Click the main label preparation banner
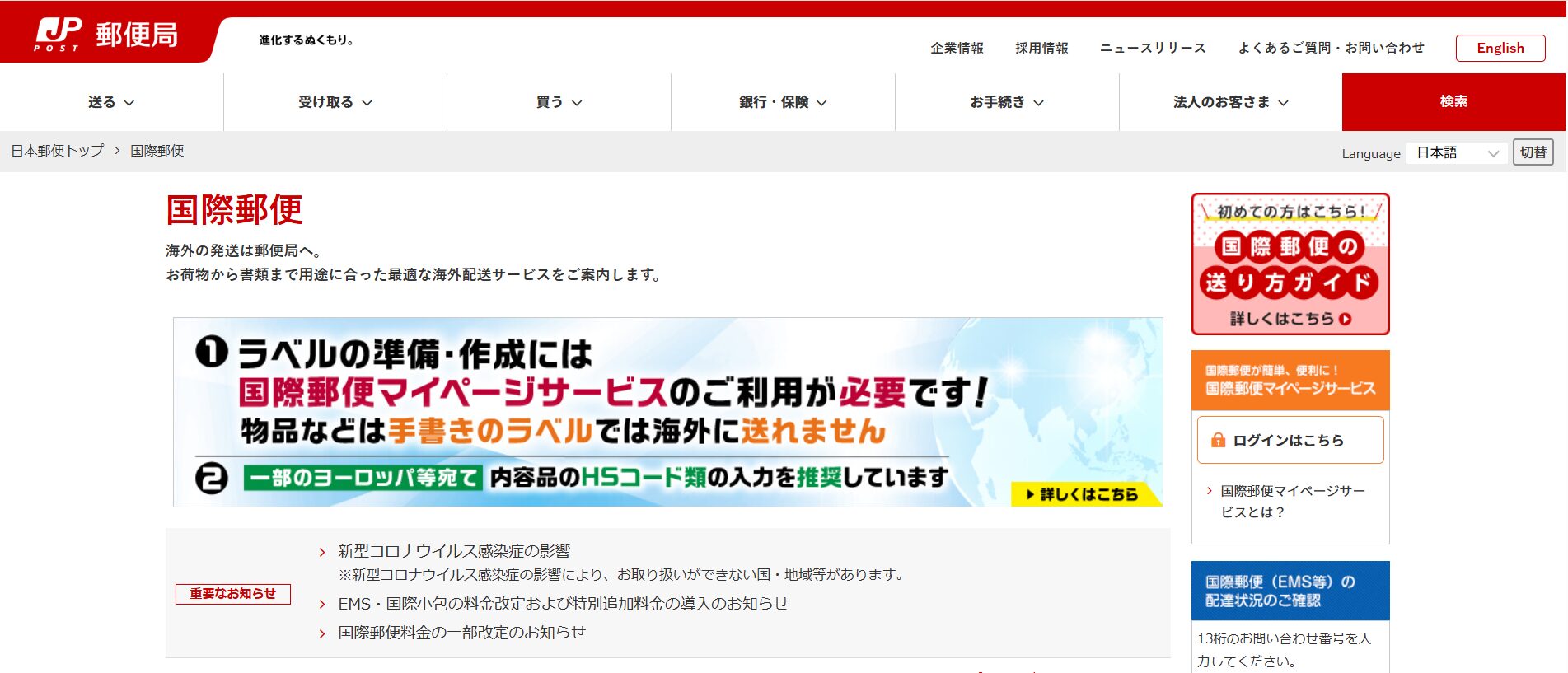1568x673 pixels. click(x=668, y=412)
